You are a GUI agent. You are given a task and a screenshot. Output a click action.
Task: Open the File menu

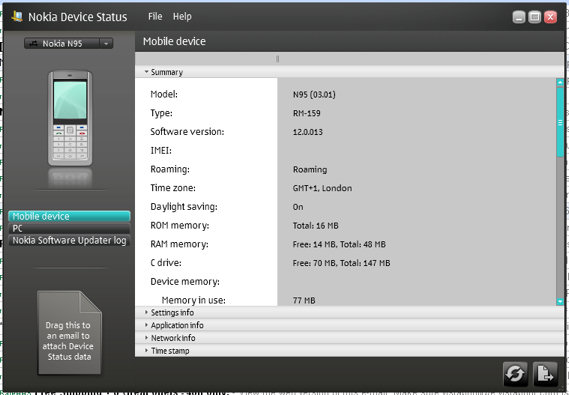pyautogui.click(x=155, y=16)
